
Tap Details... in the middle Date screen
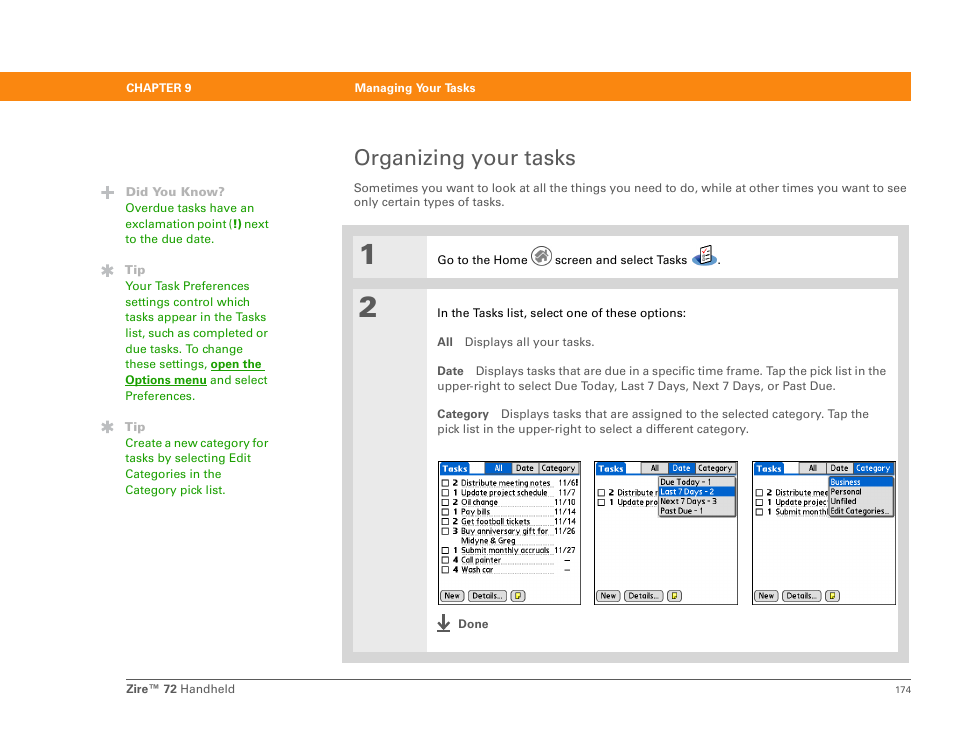coord(644,596)
